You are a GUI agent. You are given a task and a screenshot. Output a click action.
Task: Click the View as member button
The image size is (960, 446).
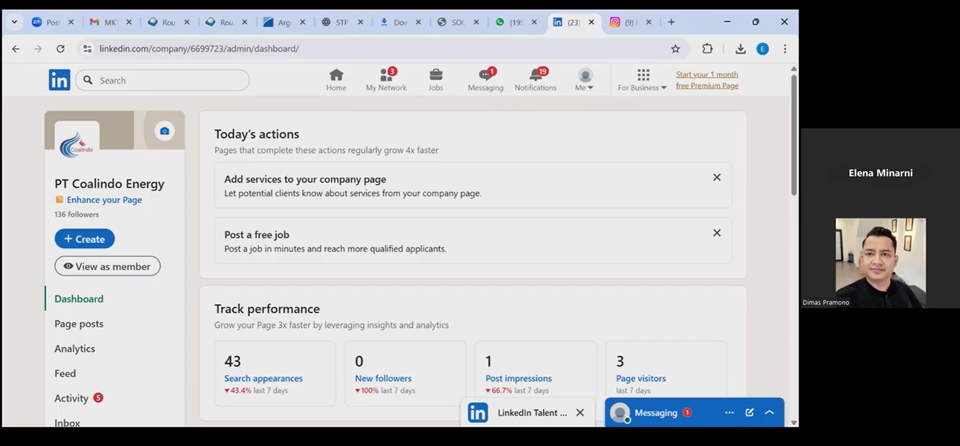[108, 266]
